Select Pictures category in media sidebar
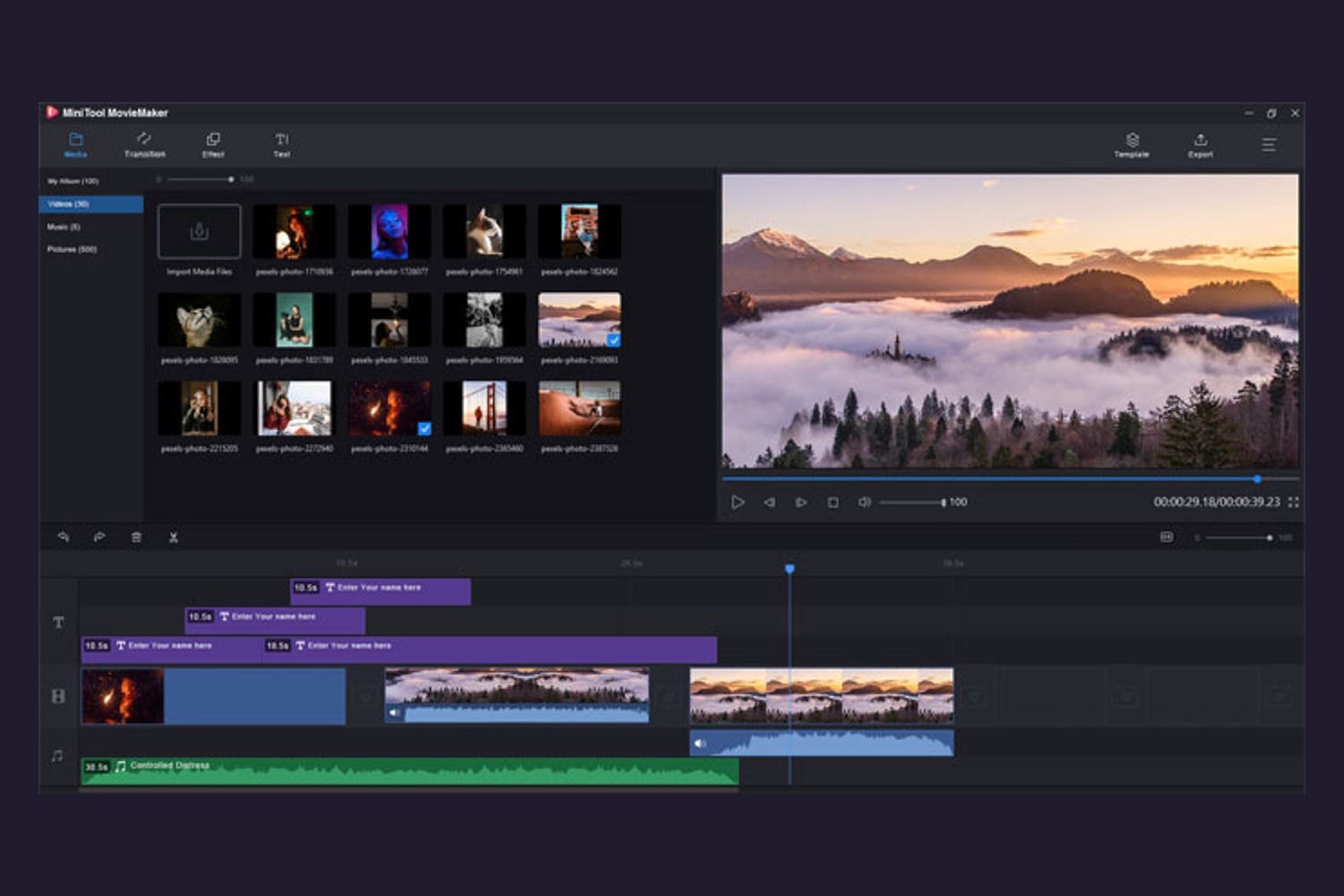Screen dimensions: 1344x896 click(72, 249)
